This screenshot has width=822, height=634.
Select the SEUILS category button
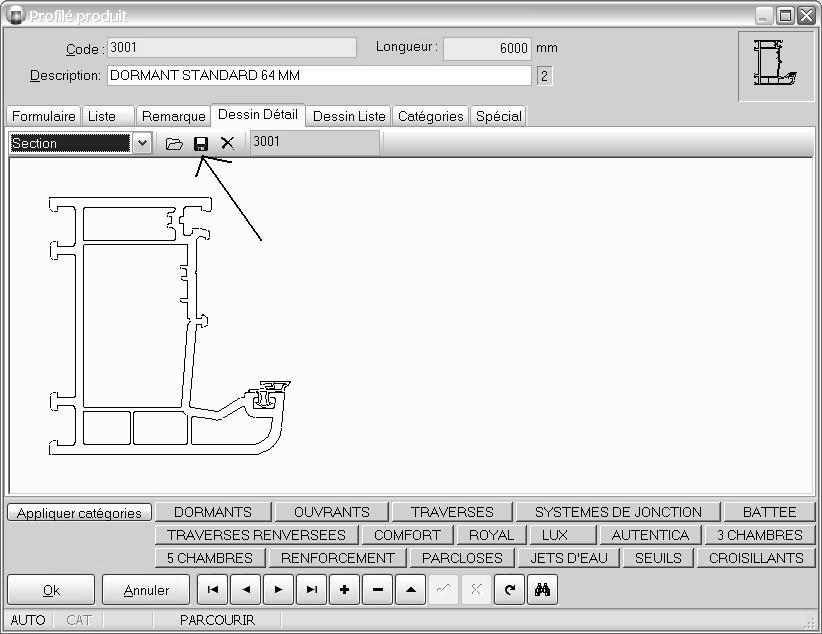pyautogui.click(x=658, y=558)
